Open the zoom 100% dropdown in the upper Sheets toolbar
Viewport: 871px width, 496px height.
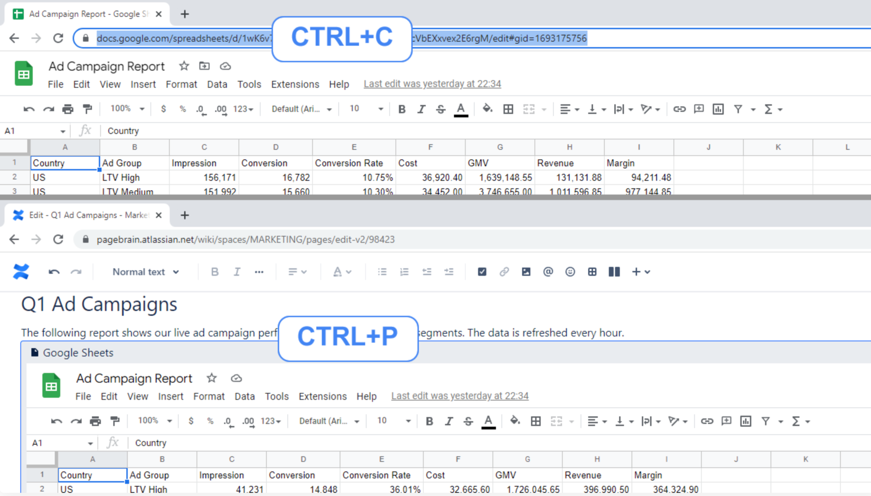coord(127,109)
